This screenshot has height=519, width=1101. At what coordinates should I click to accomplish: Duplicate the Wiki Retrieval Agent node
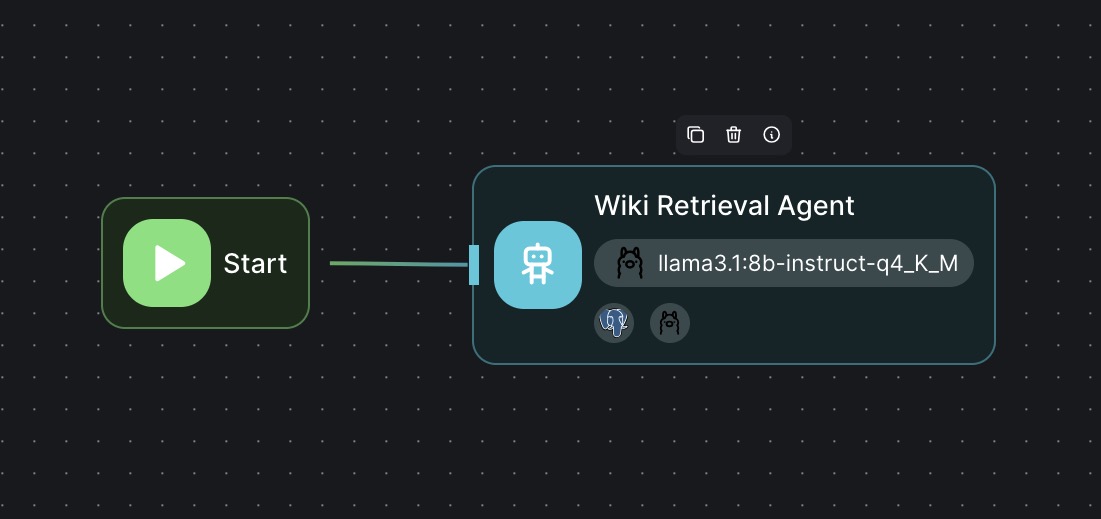coord(695,135)
